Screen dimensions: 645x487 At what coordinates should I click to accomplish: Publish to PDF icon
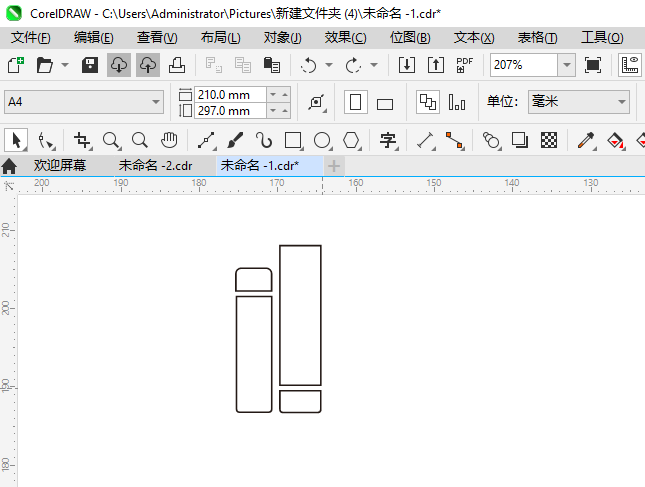coord(465,65)
